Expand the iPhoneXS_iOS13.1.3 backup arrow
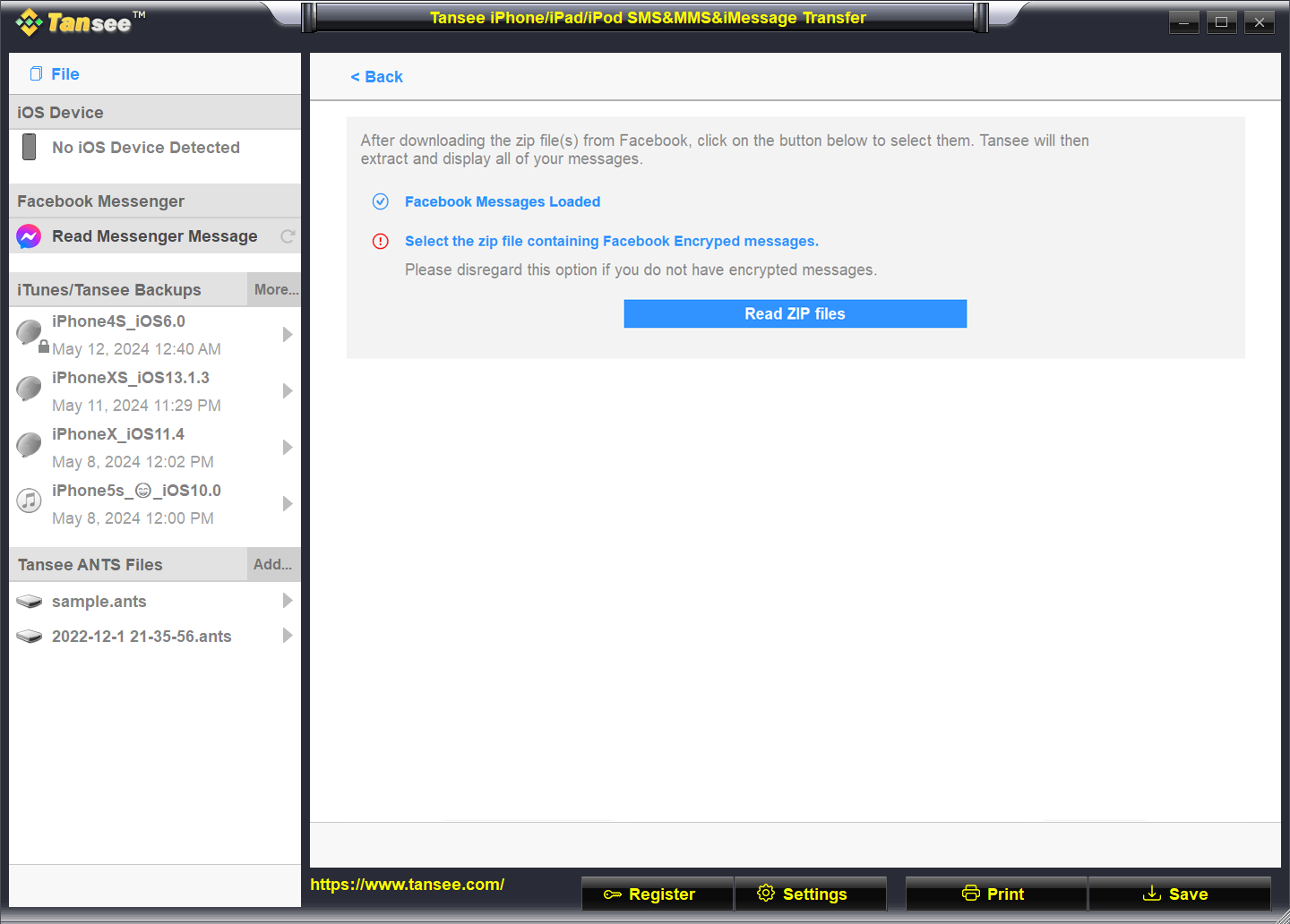Image resolution: width=1290 pixels, height=924 pixels. pyautogui.click(x=288, y=390)
